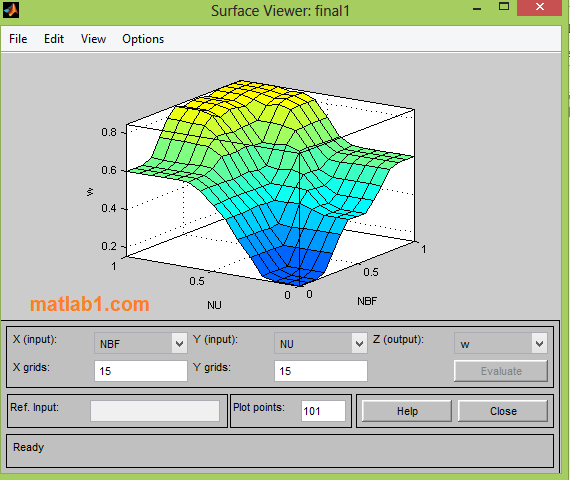Open the File menu
This screenshot has height=480, width=570.
18,39
